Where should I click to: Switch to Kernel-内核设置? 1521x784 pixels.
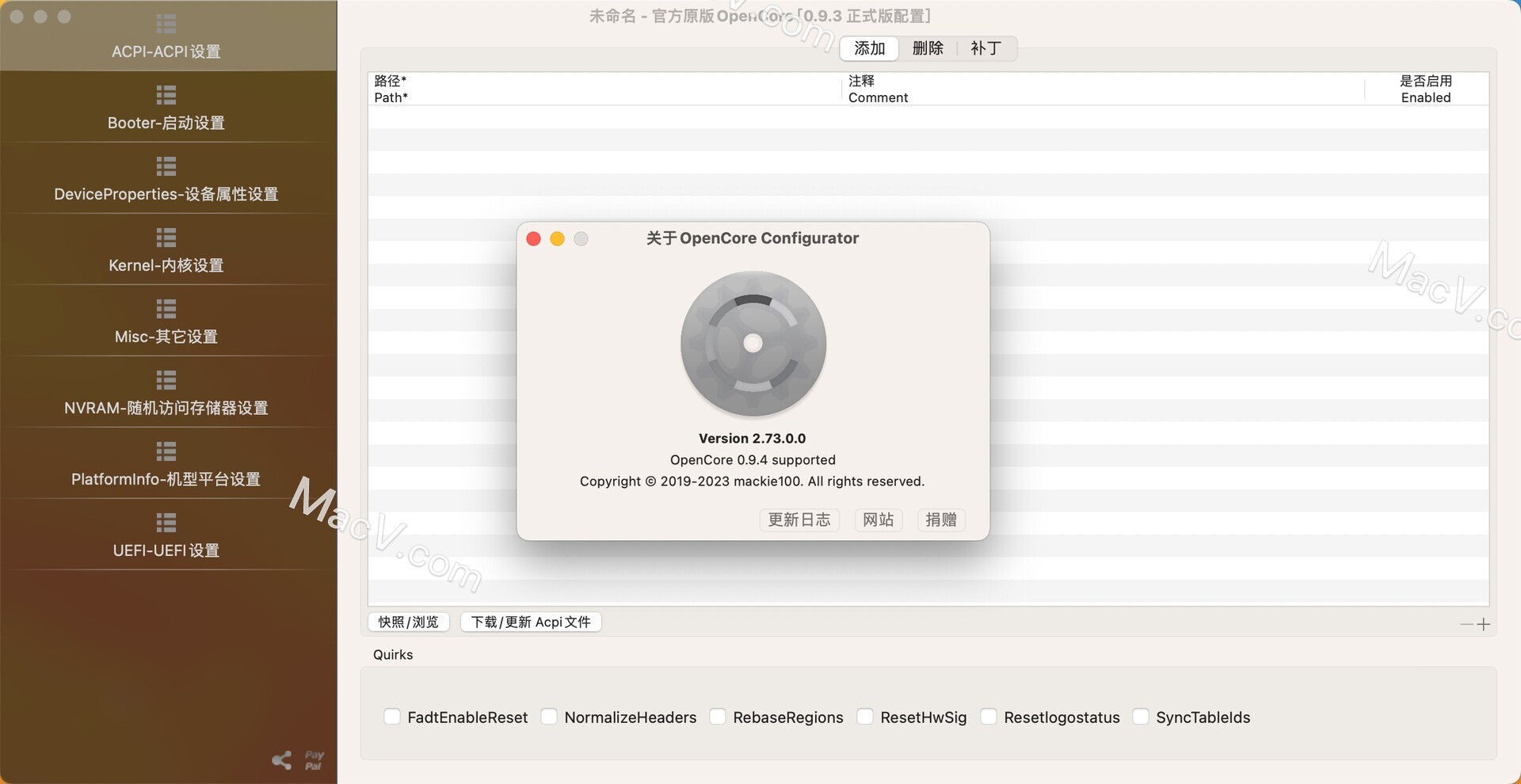click(x=166, y=265)
